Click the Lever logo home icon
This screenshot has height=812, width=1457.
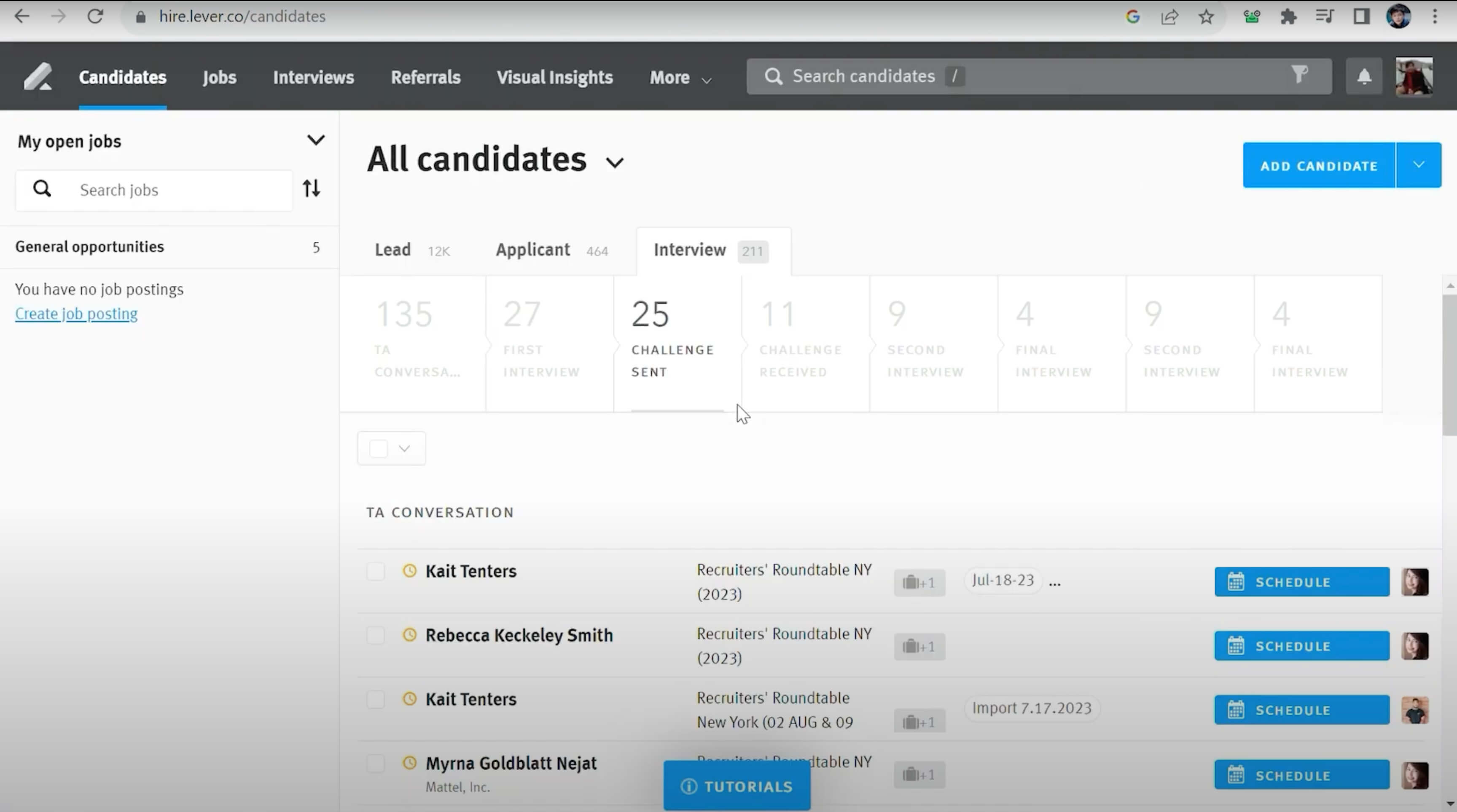click(x=38, y=77)
